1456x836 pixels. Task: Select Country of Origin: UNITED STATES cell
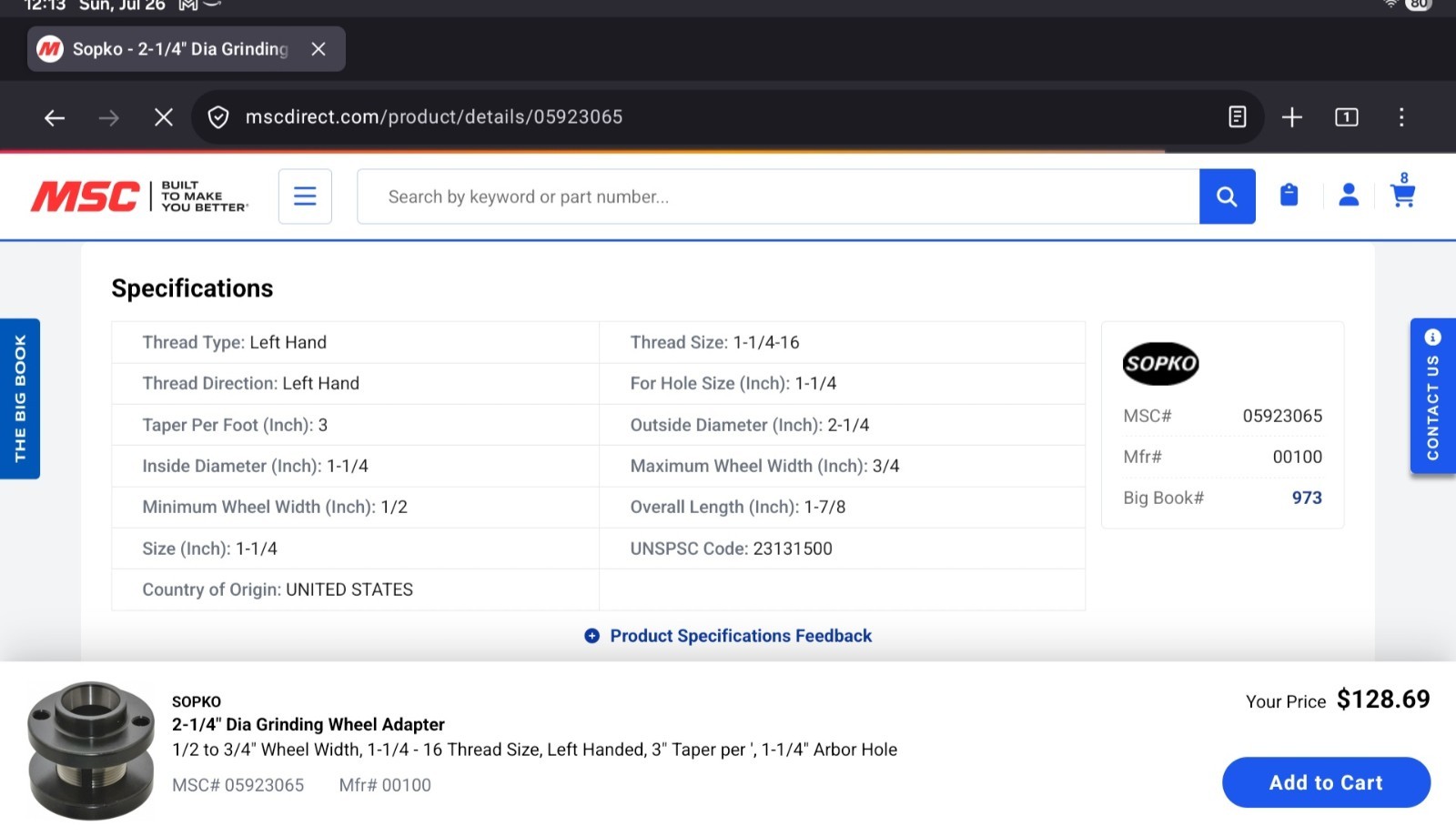tap(355, 589)
